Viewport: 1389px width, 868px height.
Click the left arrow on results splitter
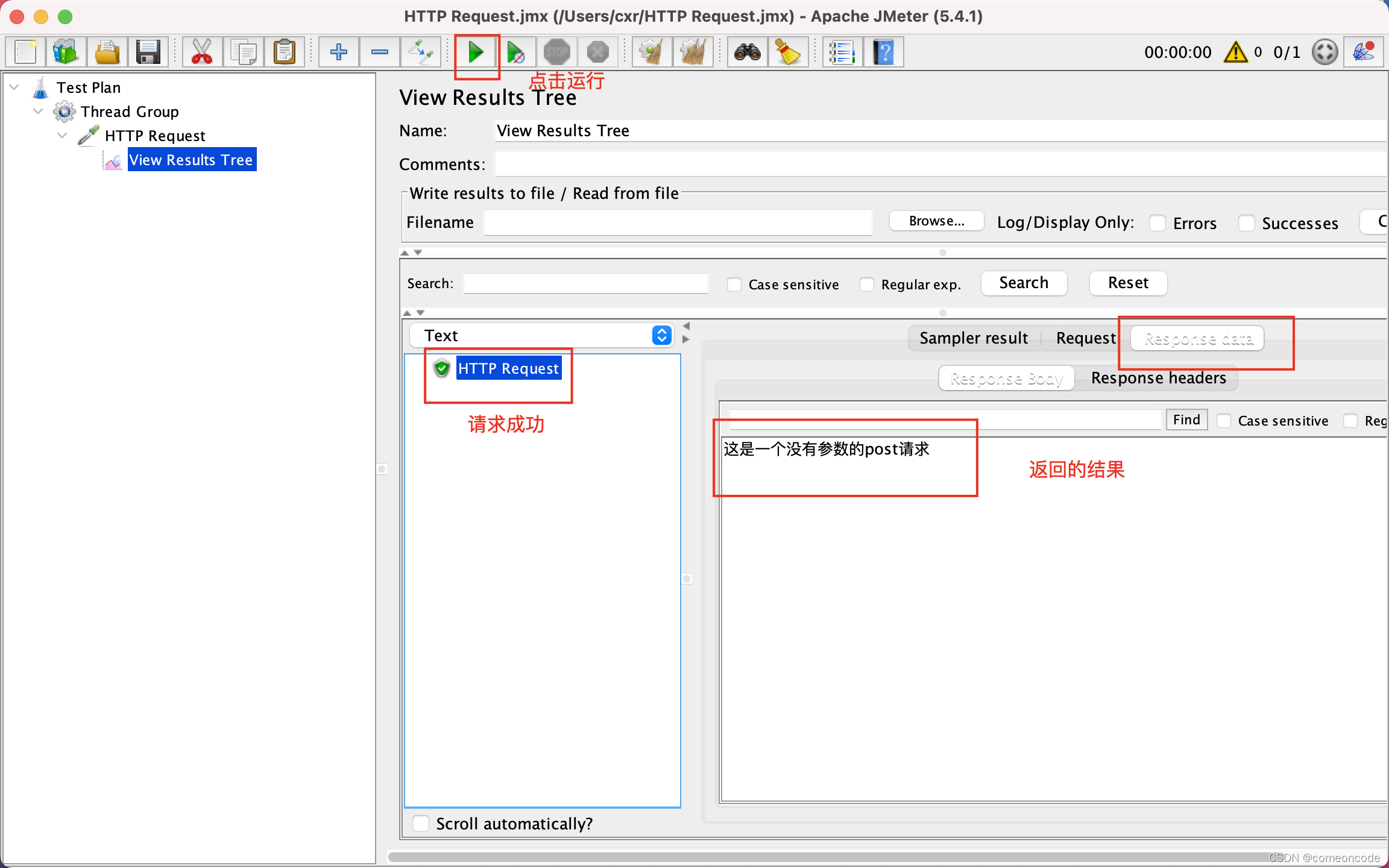click(x=686, y=326)
